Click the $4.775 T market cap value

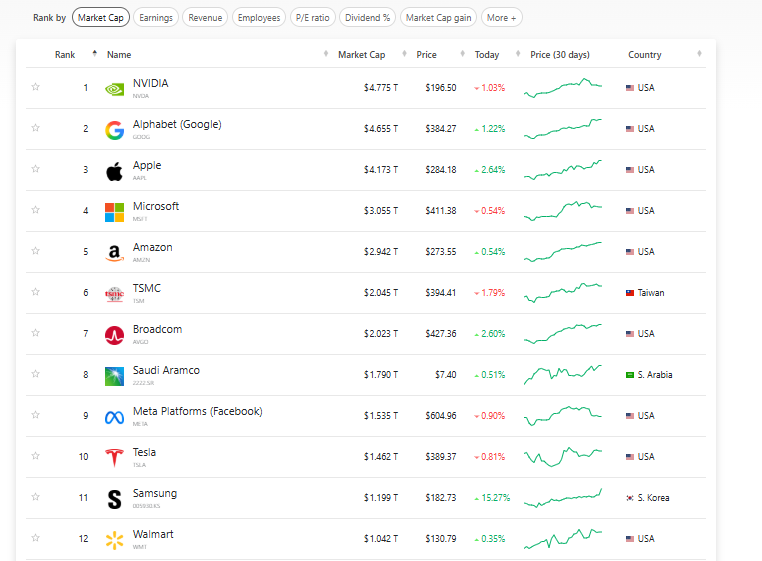tap(381, 88)
